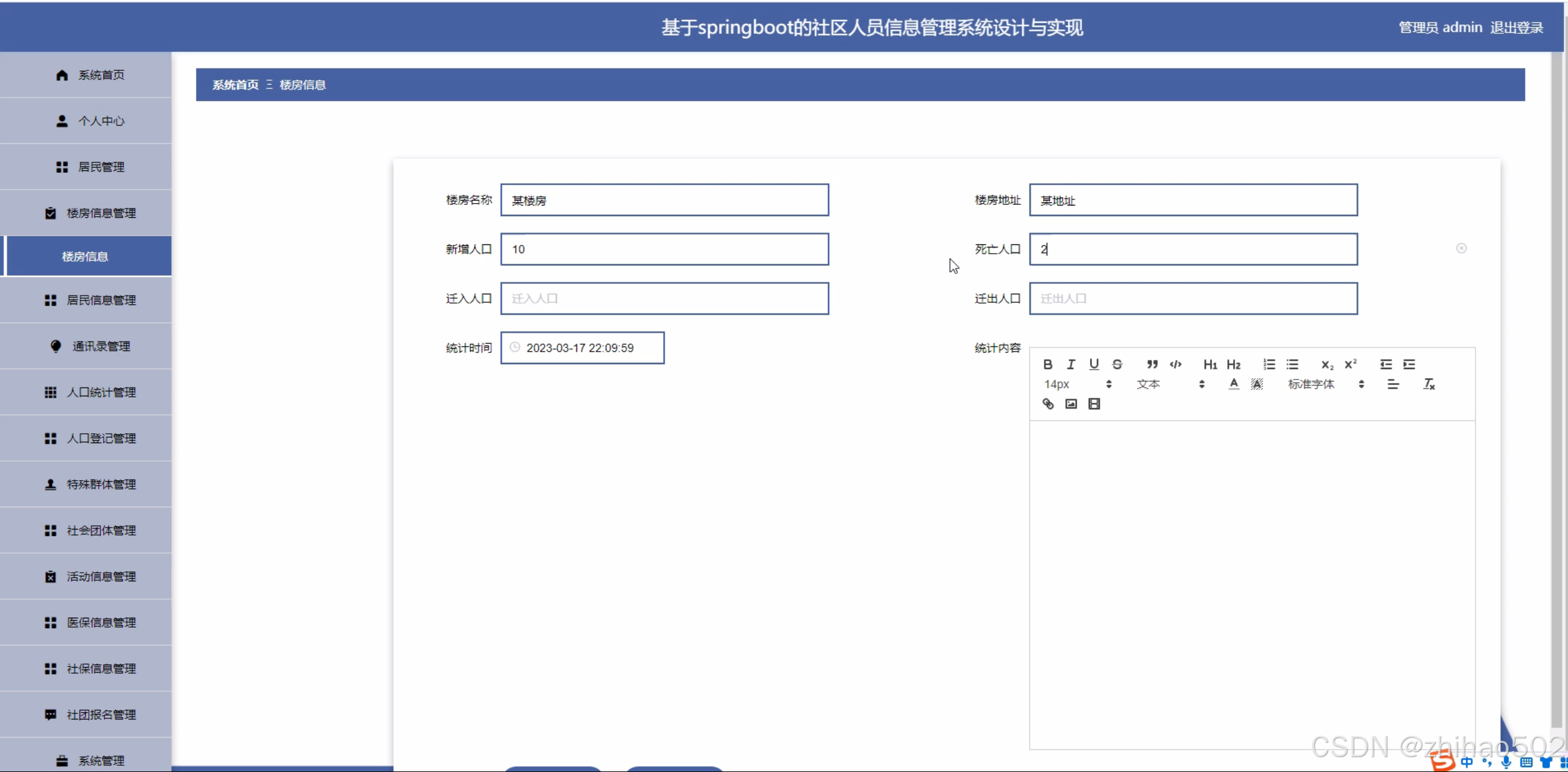1568x772 pixels.
Task: Toggle bold formatting in editor
Action: [x=1047, y=364]
